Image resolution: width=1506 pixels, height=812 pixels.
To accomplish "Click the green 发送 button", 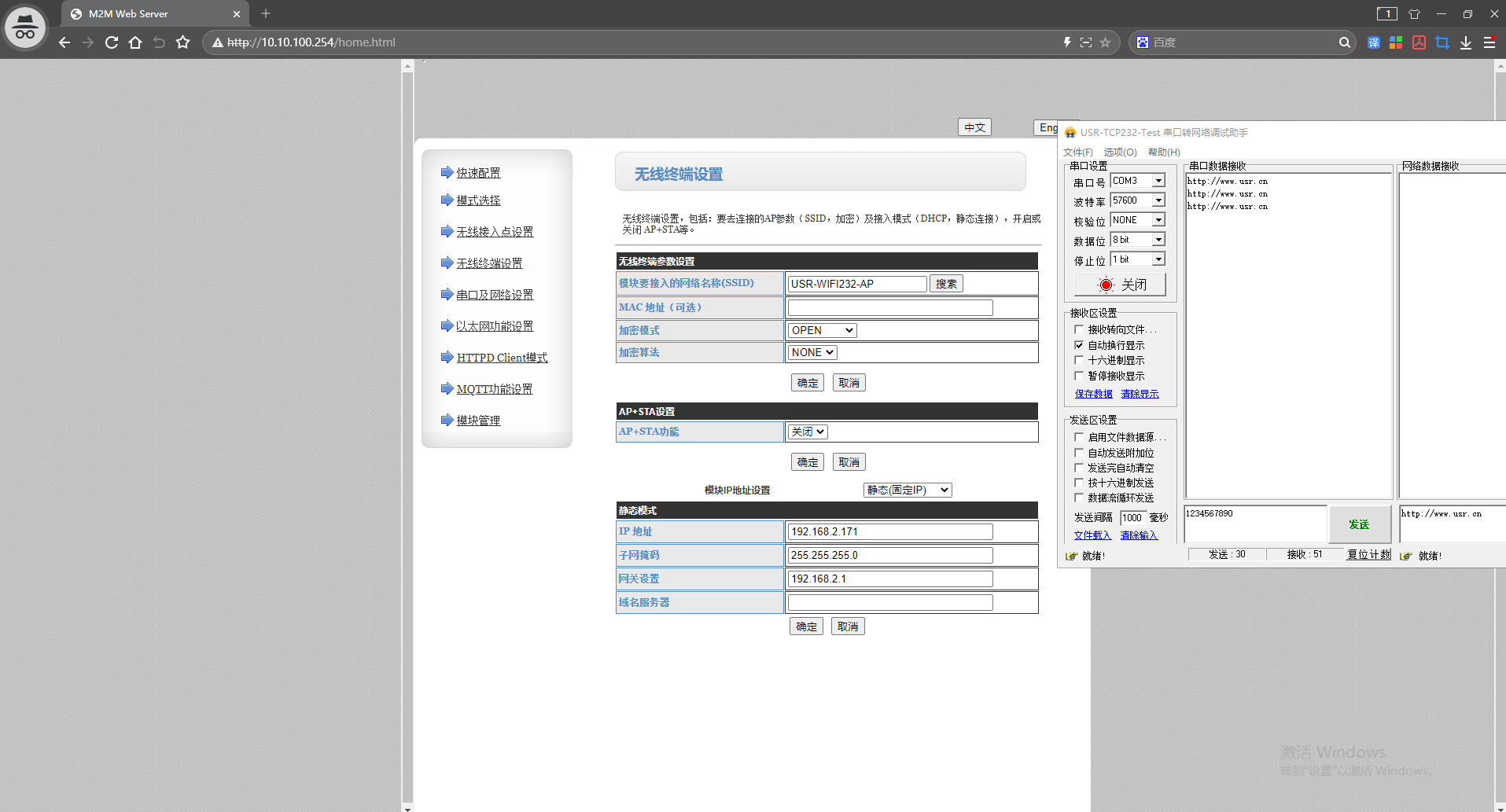I will pyautogui.click(x=1359, y=524).
